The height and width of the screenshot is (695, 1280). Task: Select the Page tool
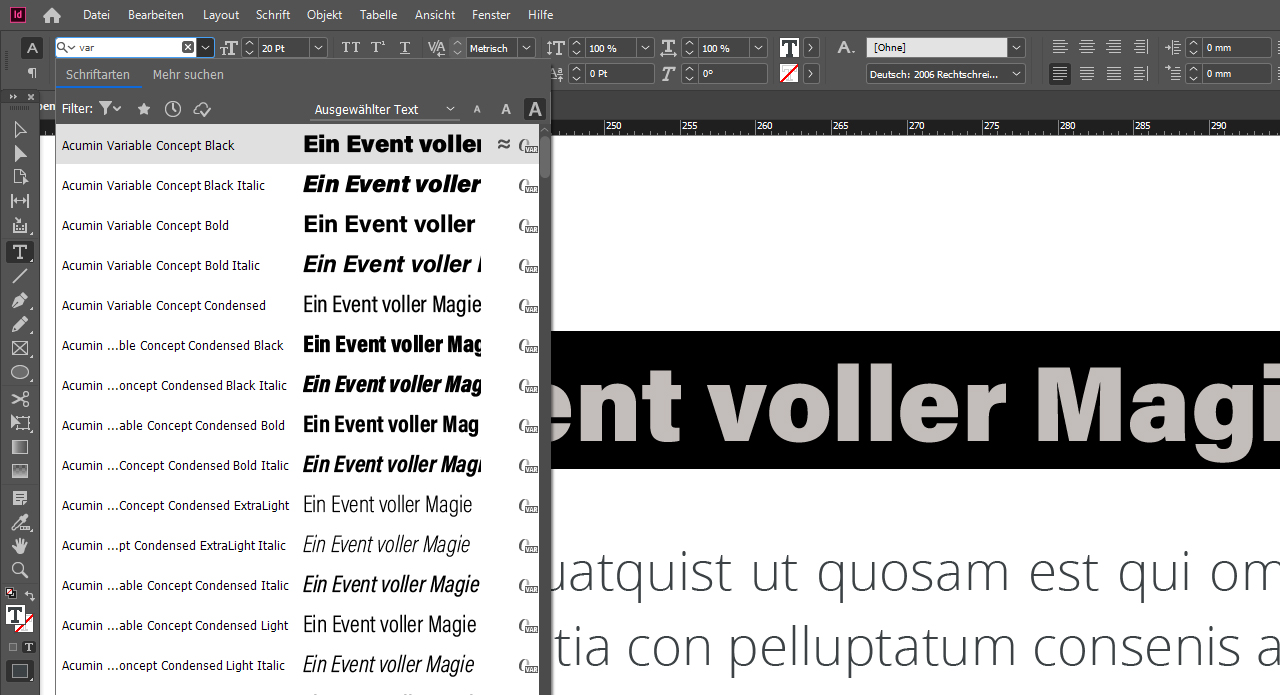pyautogui.click(x=19, y=177)
